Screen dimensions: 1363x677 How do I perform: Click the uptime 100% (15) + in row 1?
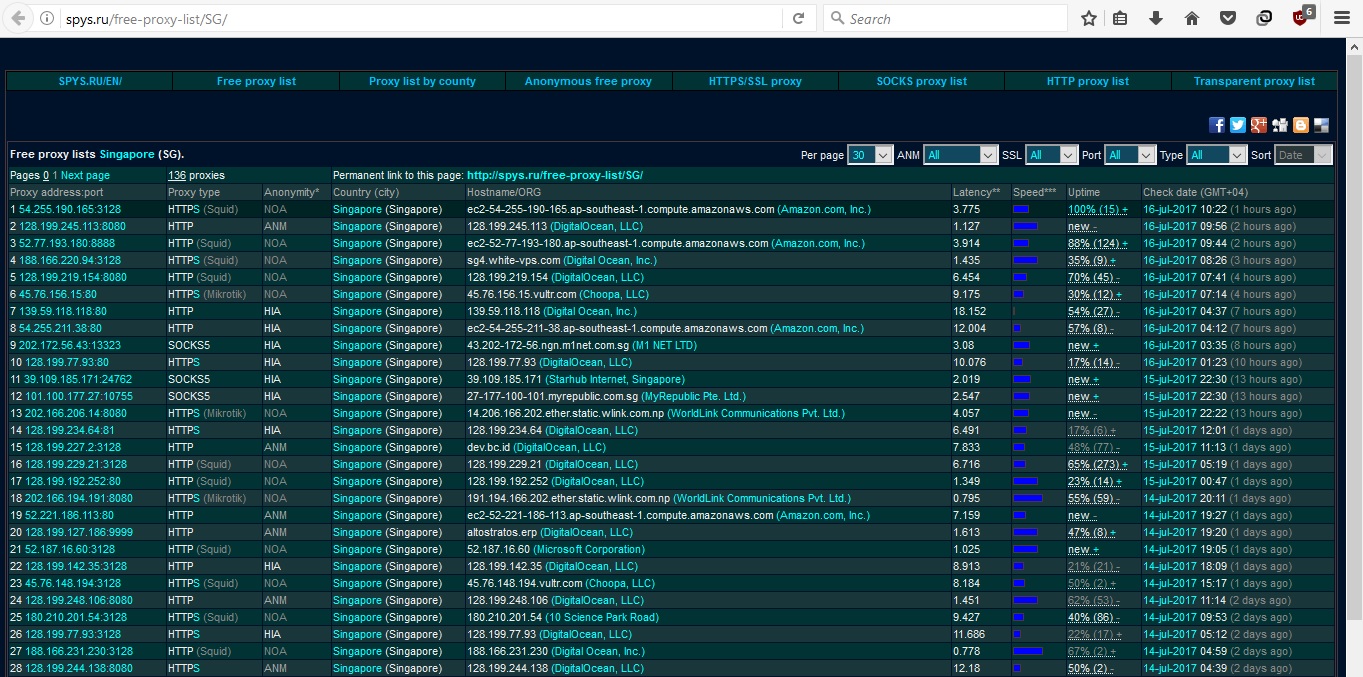coord(1097,209)
